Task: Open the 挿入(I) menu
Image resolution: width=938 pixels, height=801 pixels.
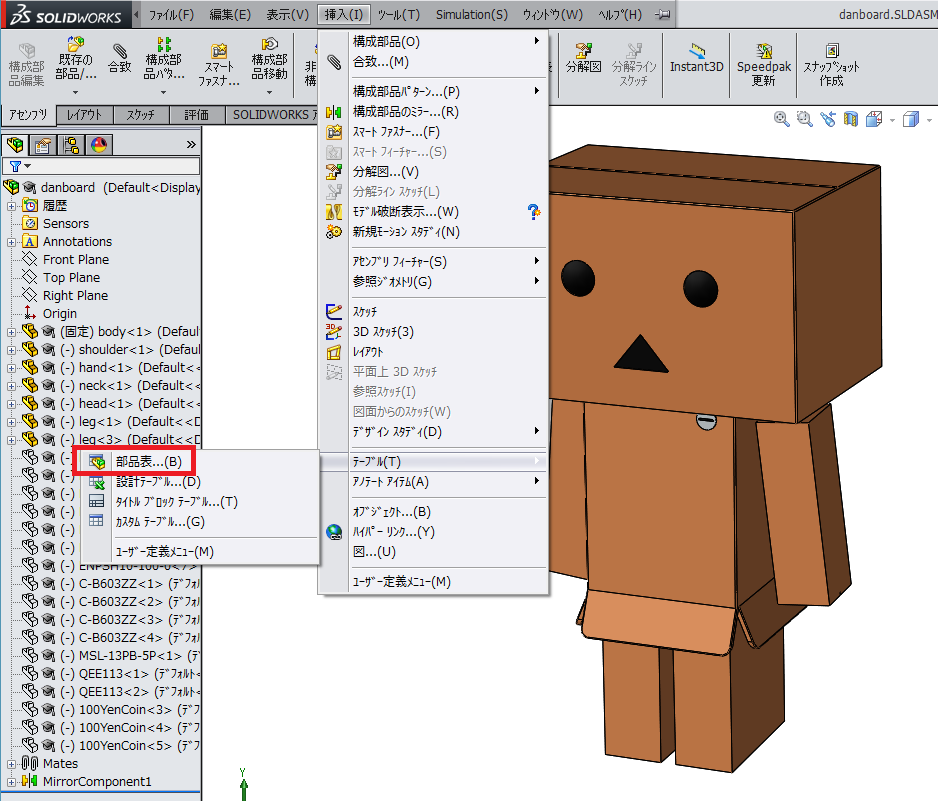Action: [x=344, y=14]
